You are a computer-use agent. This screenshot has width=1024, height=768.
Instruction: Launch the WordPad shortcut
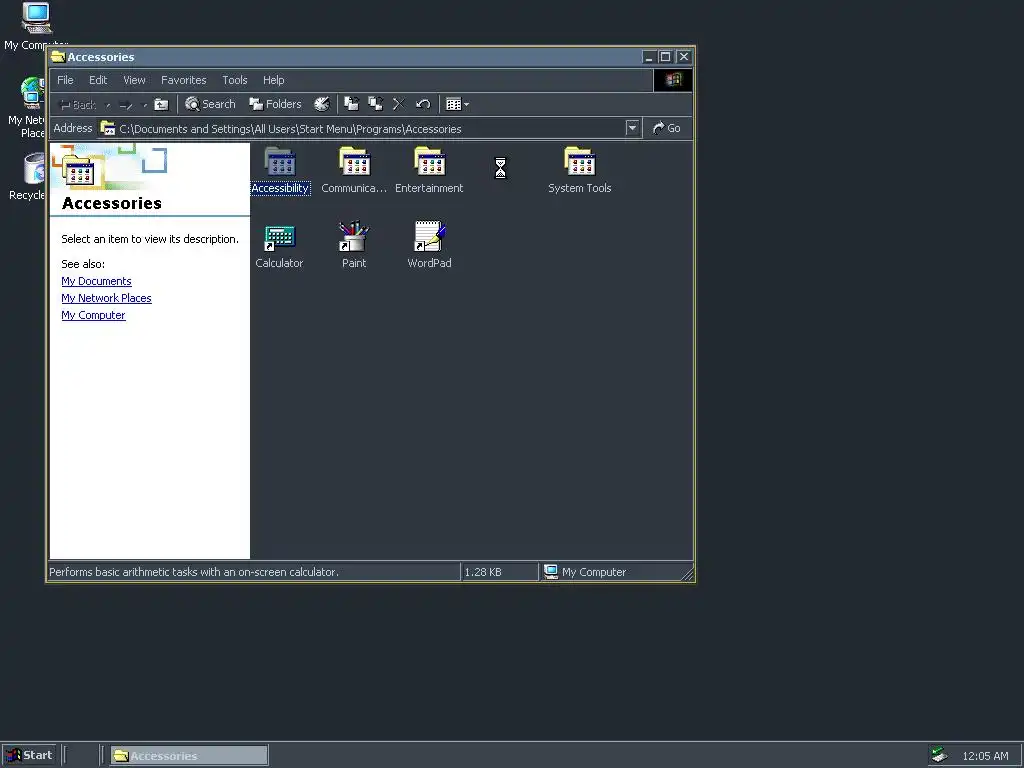click(x=429, y=245)
